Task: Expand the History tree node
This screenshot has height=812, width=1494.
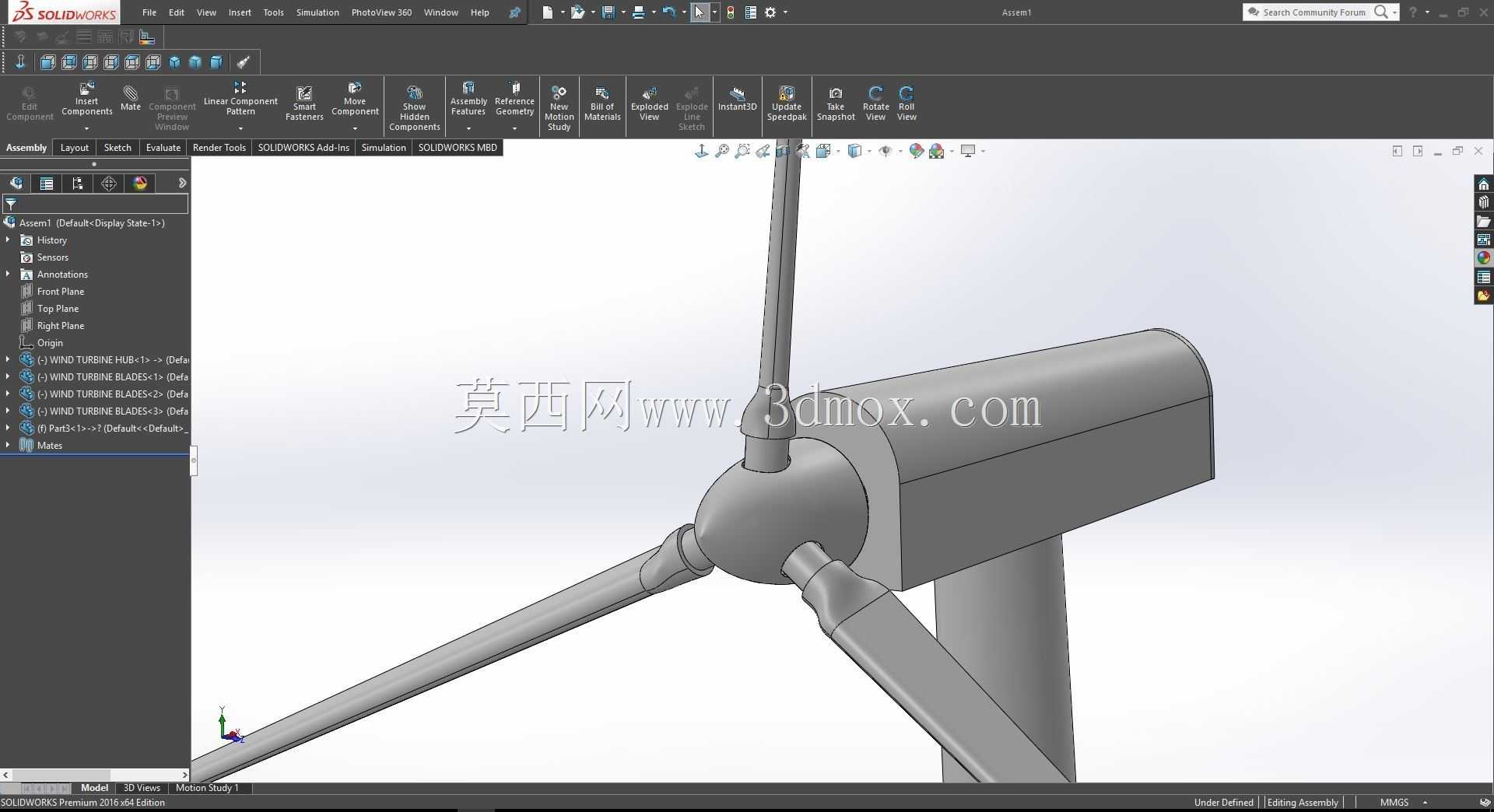Action: coord(8,240)
